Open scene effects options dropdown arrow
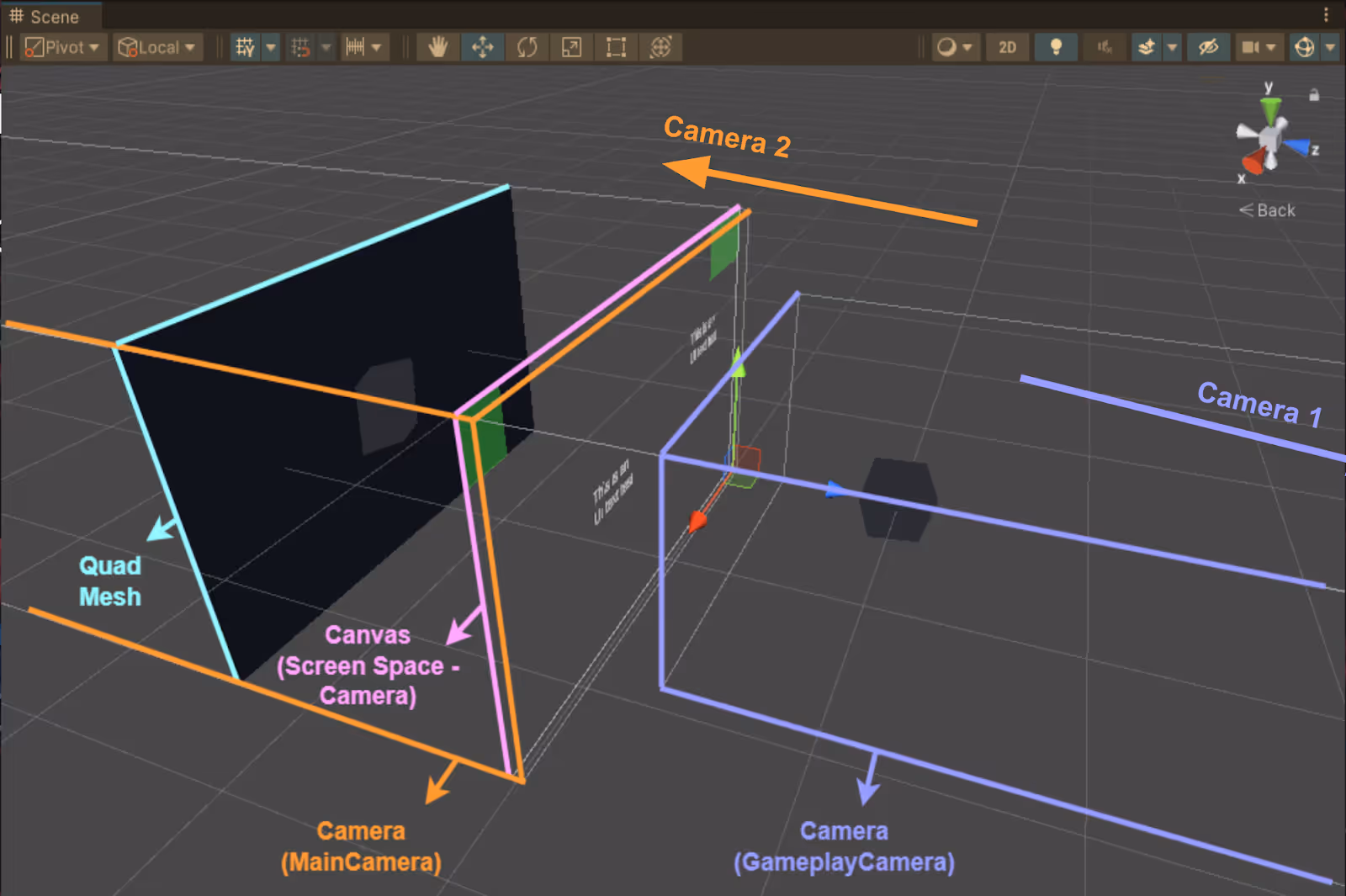Image resolution: width=1346 pixels, height=896 pixels. point(1172,47)
